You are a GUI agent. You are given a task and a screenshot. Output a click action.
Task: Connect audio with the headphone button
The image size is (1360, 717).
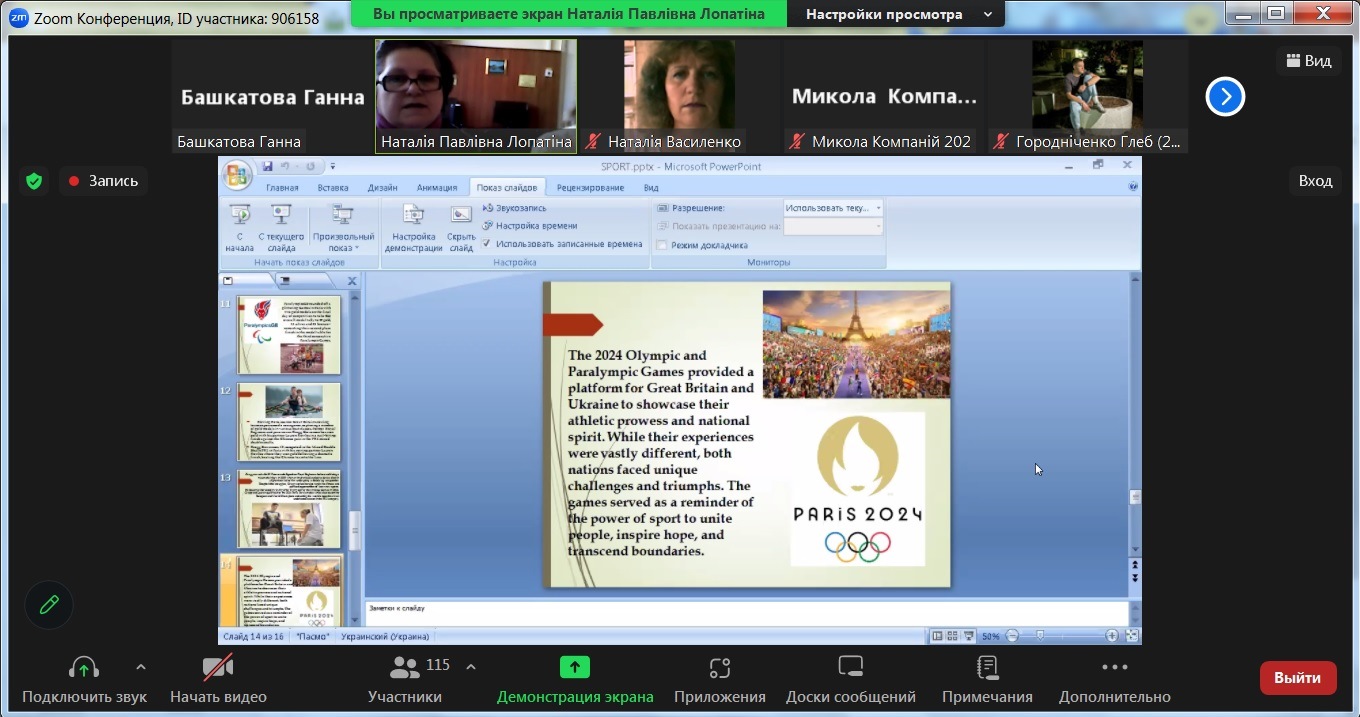pos(84,667)
